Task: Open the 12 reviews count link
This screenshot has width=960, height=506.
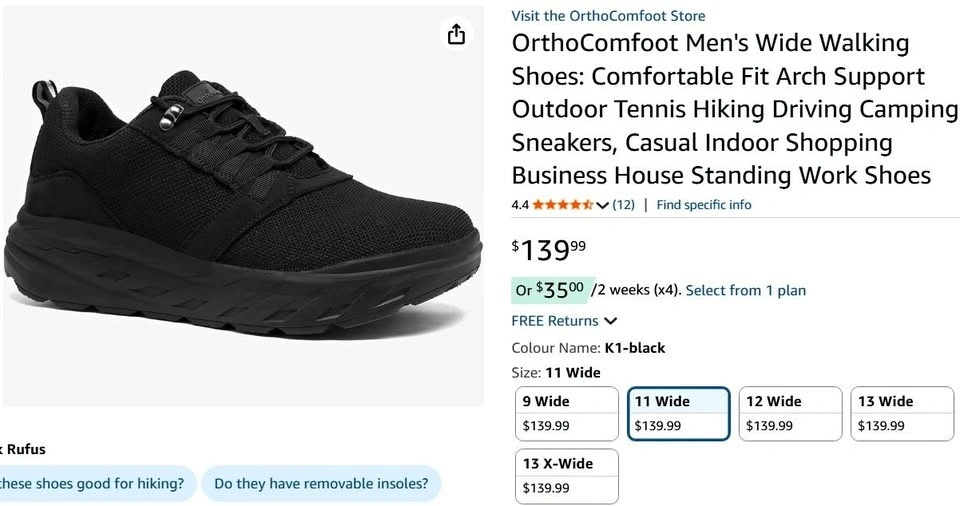Action: (623, 205)
